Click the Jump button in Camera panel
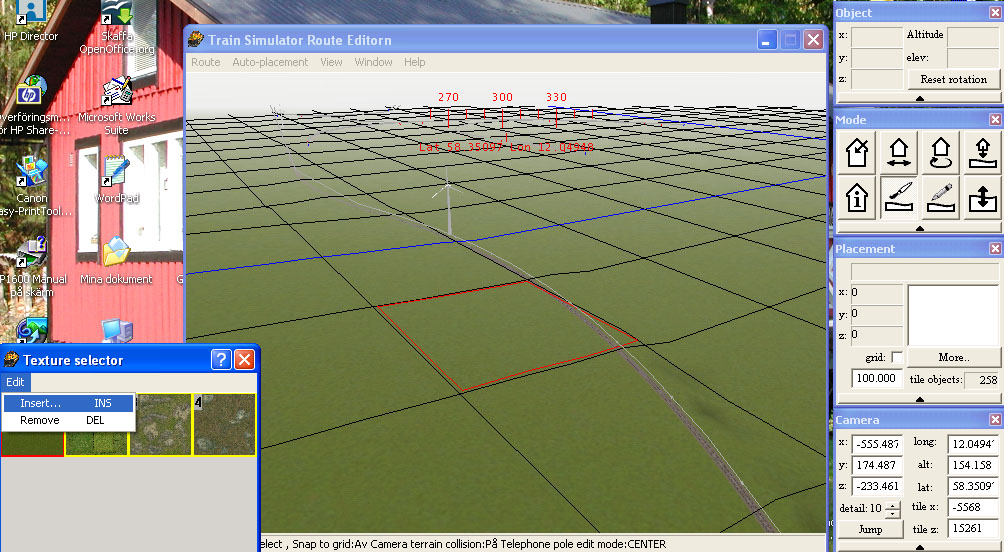The image size is (1004, 552). [x=870, y=530]
